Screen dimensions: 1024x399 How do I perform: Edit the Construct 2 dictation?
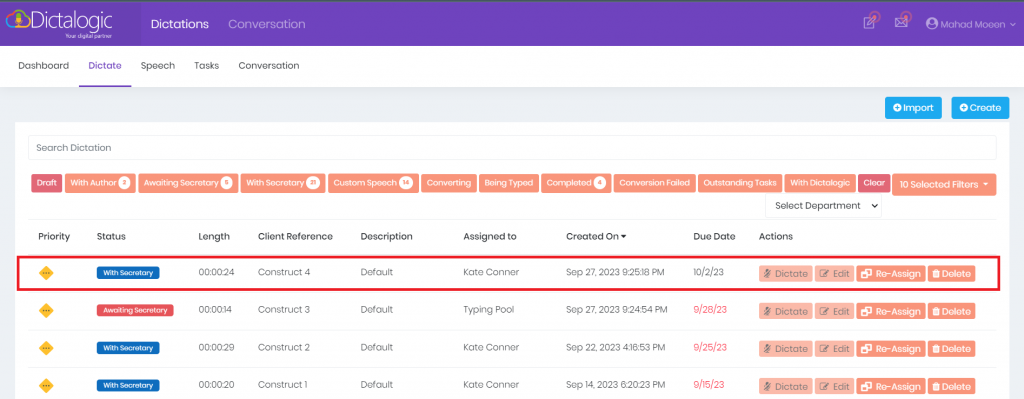coord(835,349)
